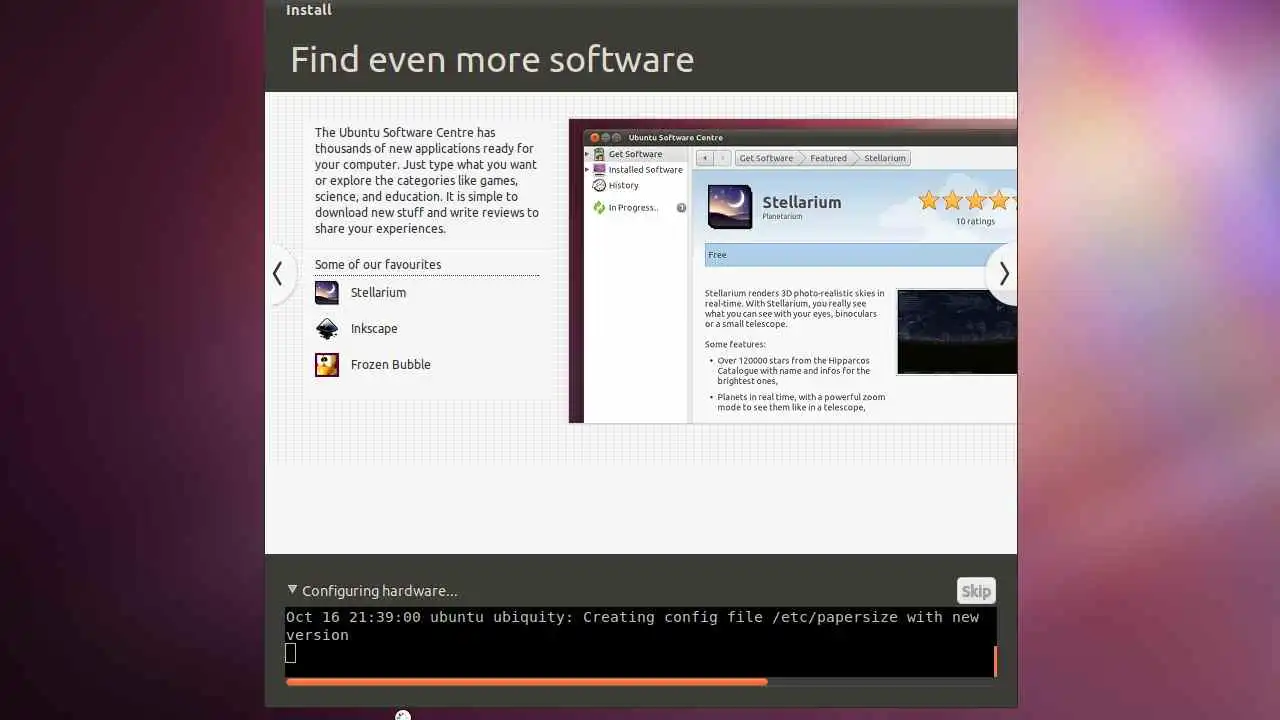Image resolution: width=1280 pixels, height=720 pixels.
Task: Open In Progress in the sidebar
Action: [x=633, y=208]
